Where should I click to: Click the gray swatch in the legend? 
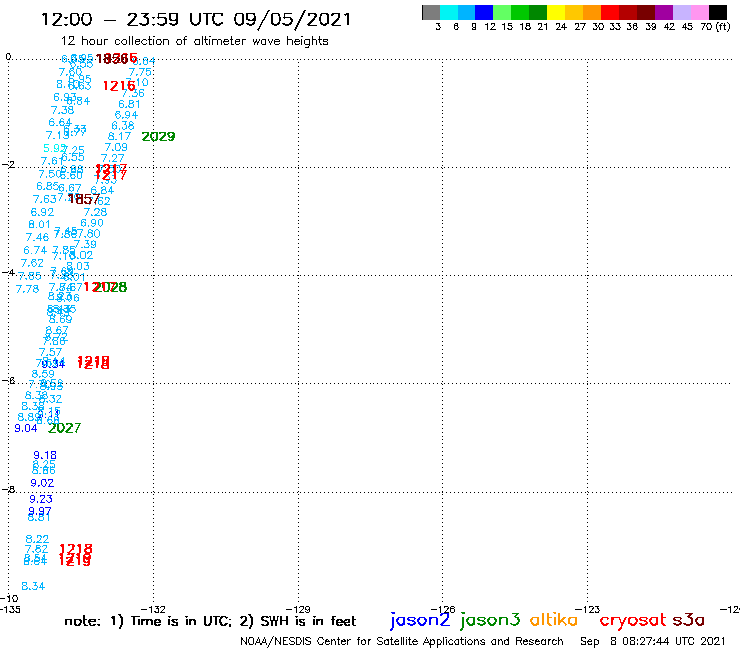[x=431, y=12]
